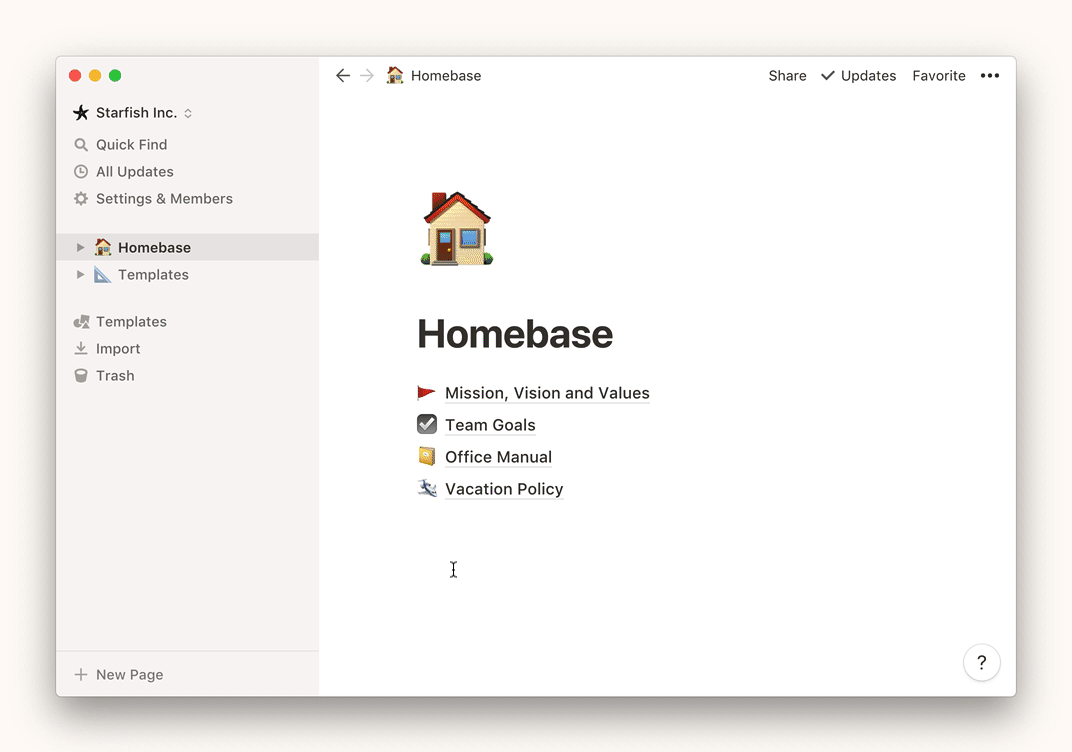Click the Share button in top bar

[x=787, y=76]
